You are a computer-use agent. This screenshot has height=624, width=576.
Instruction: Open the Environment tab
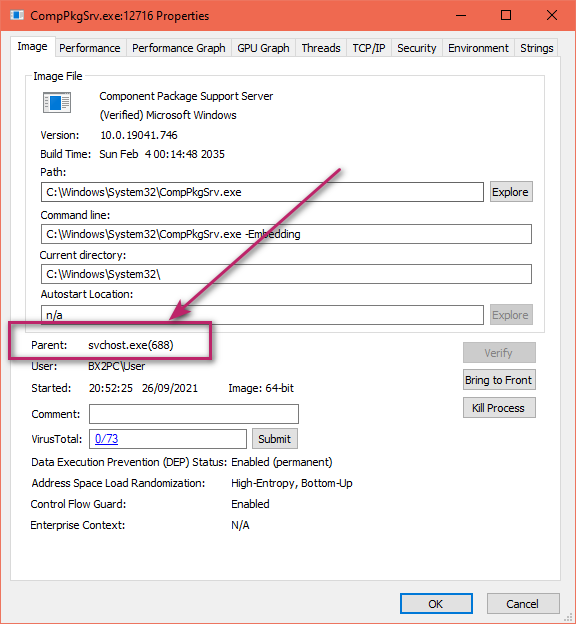tap(478, 48)
